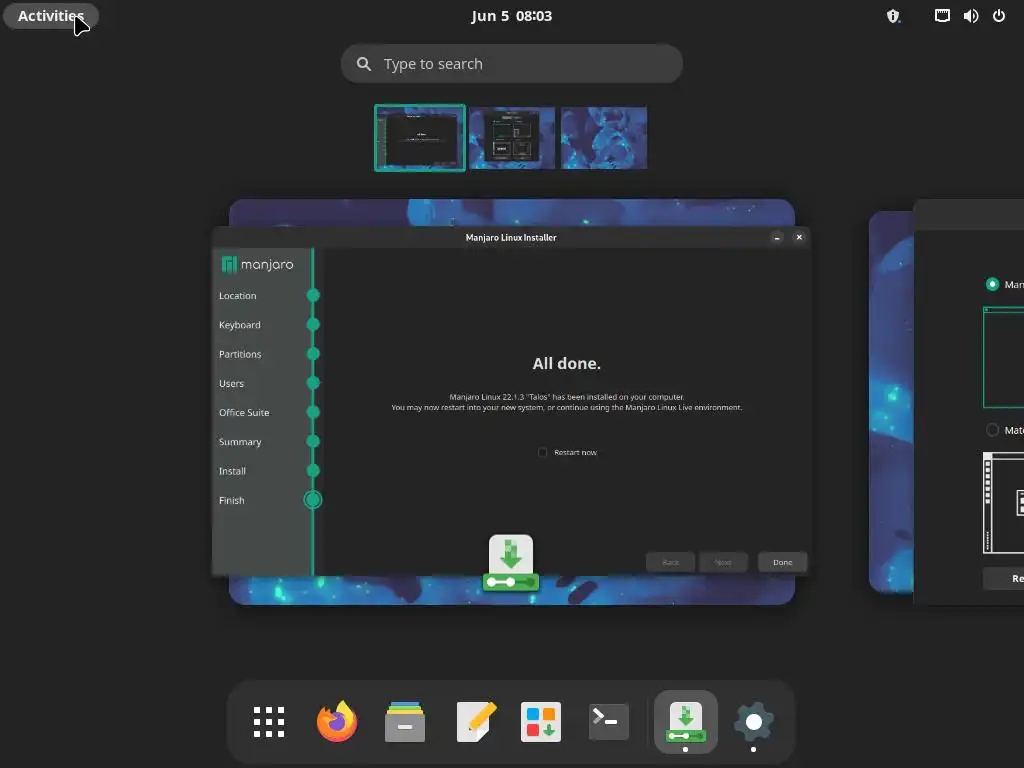1024x768 pixels.
Task: Click the Manjaro logo in installer sidebar
Action: pyautogui.click(x=257, y=264)
